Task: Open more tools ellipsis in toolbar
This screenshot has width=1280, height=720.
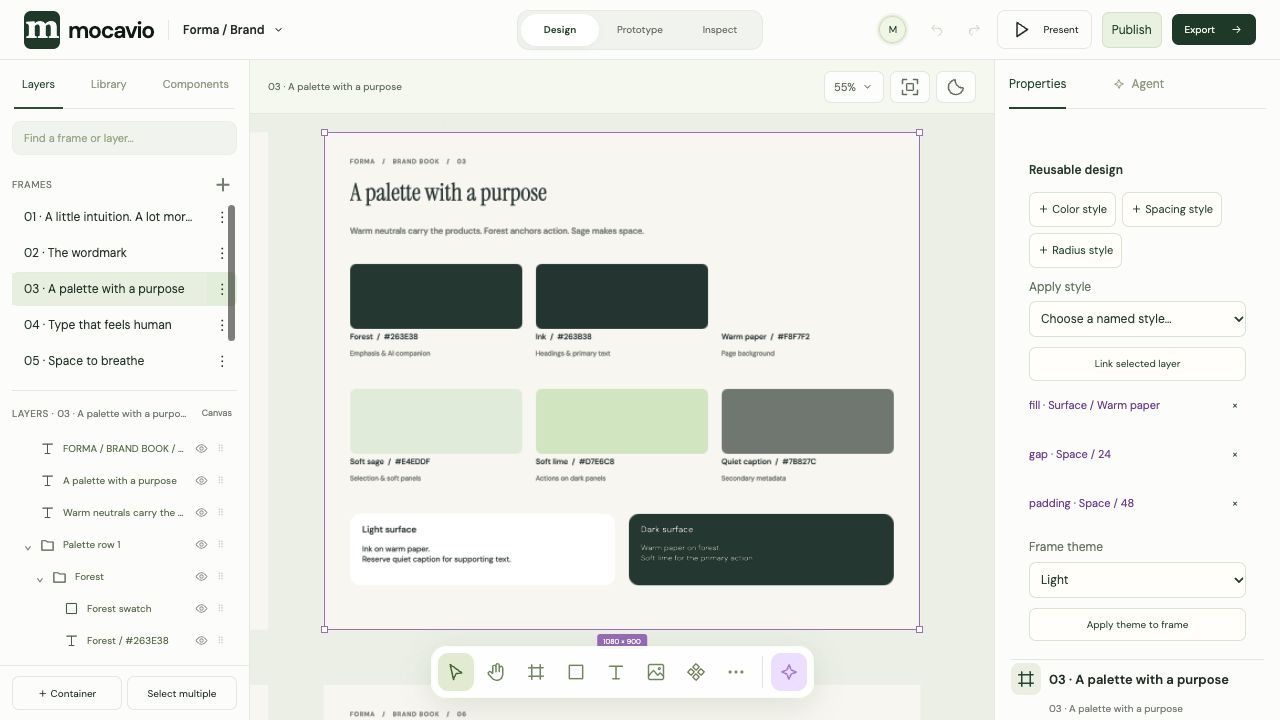Action: 736,673
